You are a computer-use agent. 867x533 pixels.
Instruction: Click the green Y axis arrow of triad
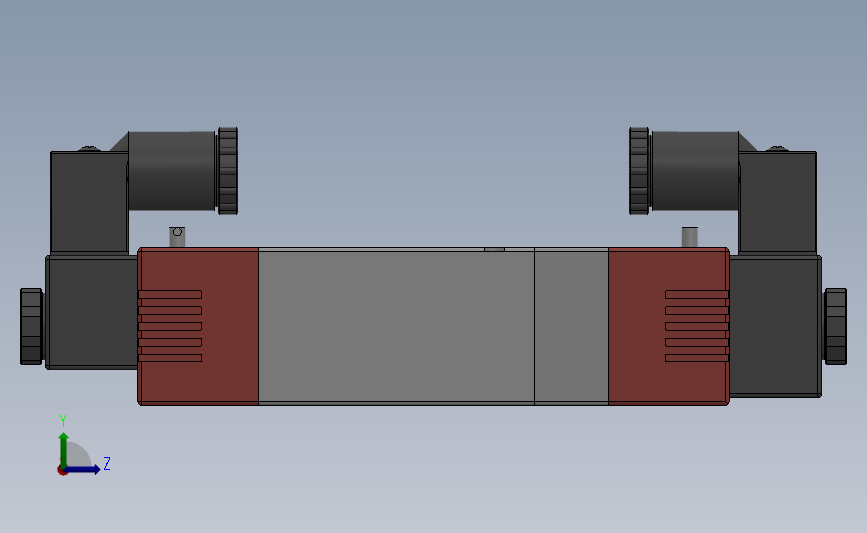64,449
